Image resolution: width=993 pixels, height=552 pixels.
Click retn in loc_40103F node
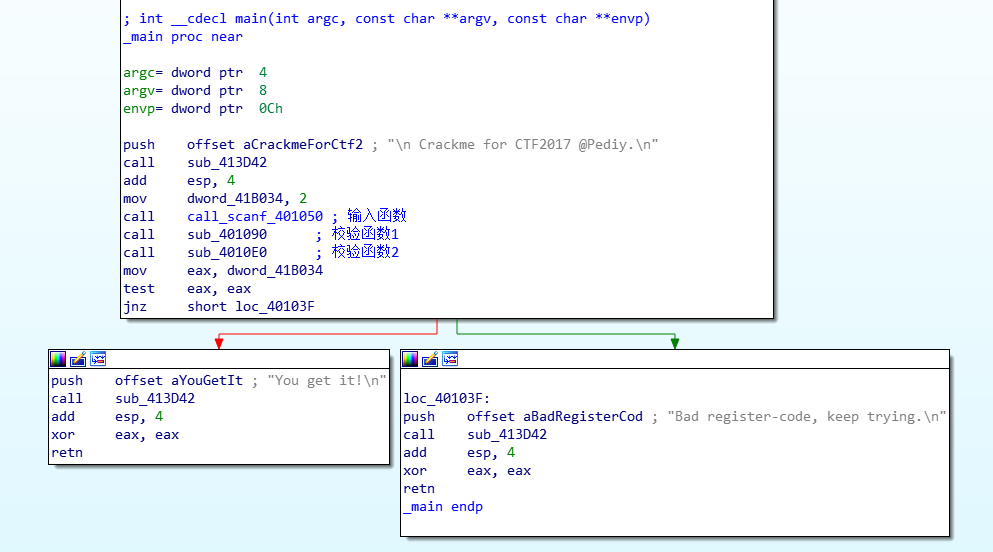click(419, 489)
